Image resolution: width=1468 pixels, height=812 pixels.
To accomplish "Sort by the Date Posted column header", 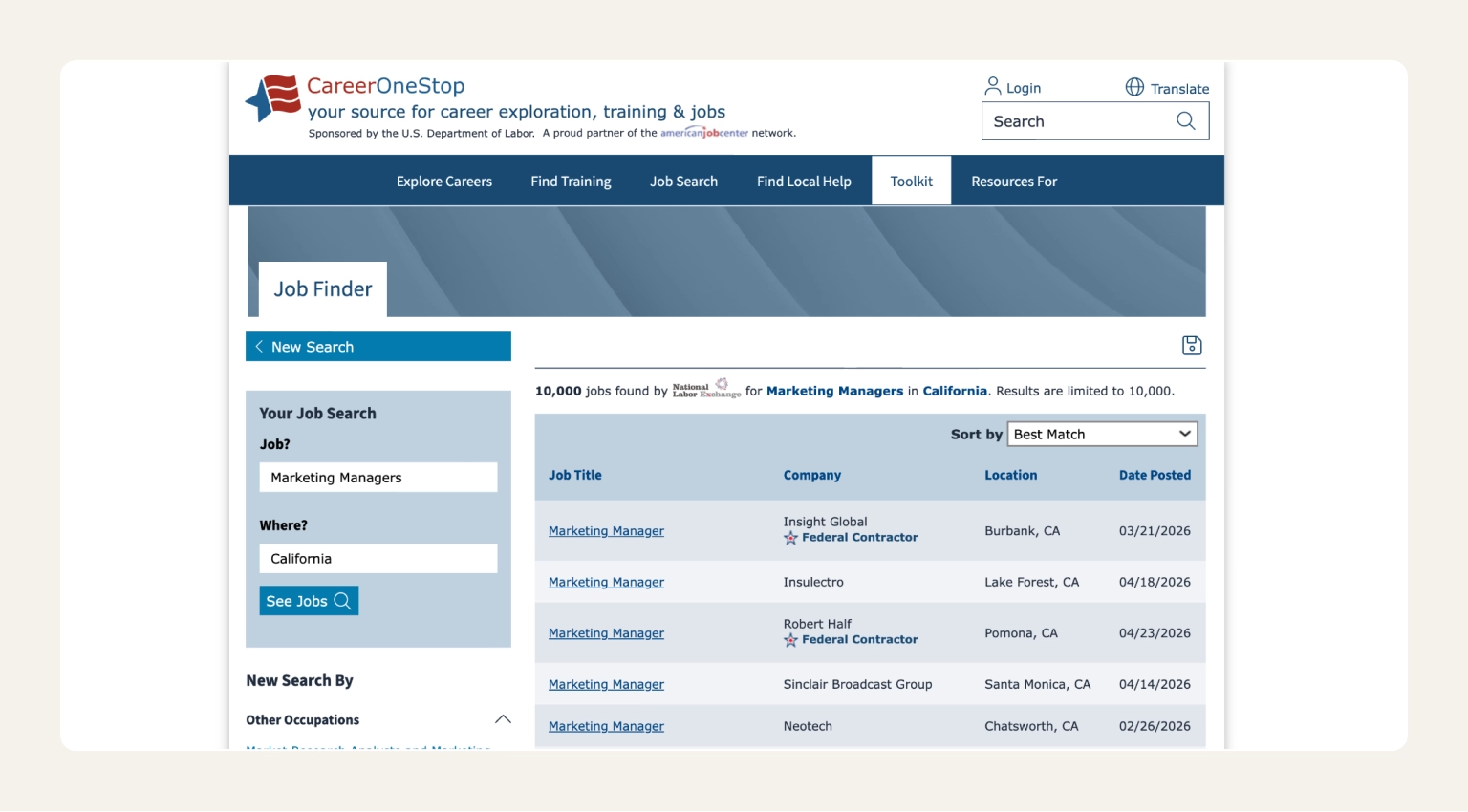I will pyautogui.click(x=1155, y=475).
